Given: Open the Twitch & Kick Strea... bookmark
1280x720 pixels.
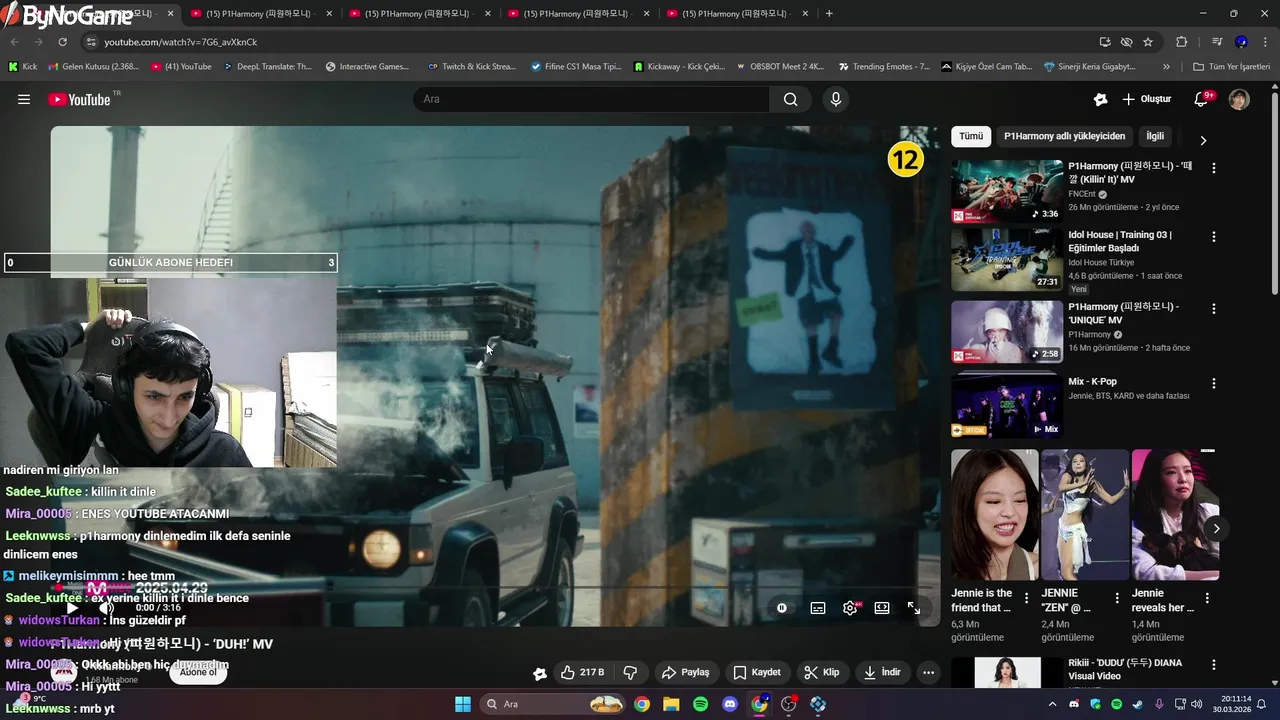Looking at the screenshot, I should point(471,66).
